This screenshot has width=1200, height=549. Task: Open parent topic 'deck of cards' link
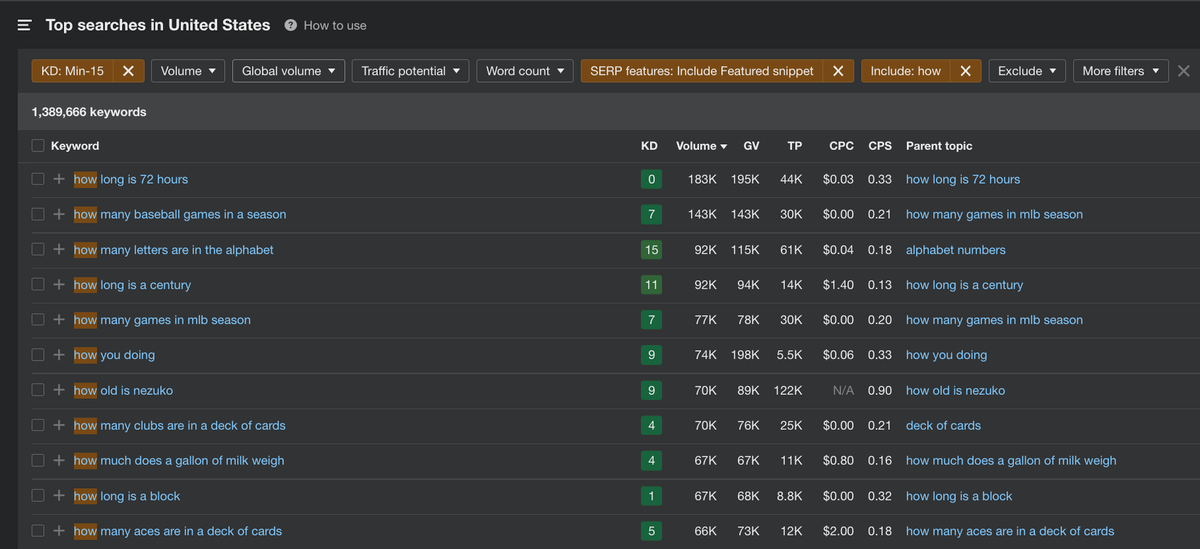[943, 425]
